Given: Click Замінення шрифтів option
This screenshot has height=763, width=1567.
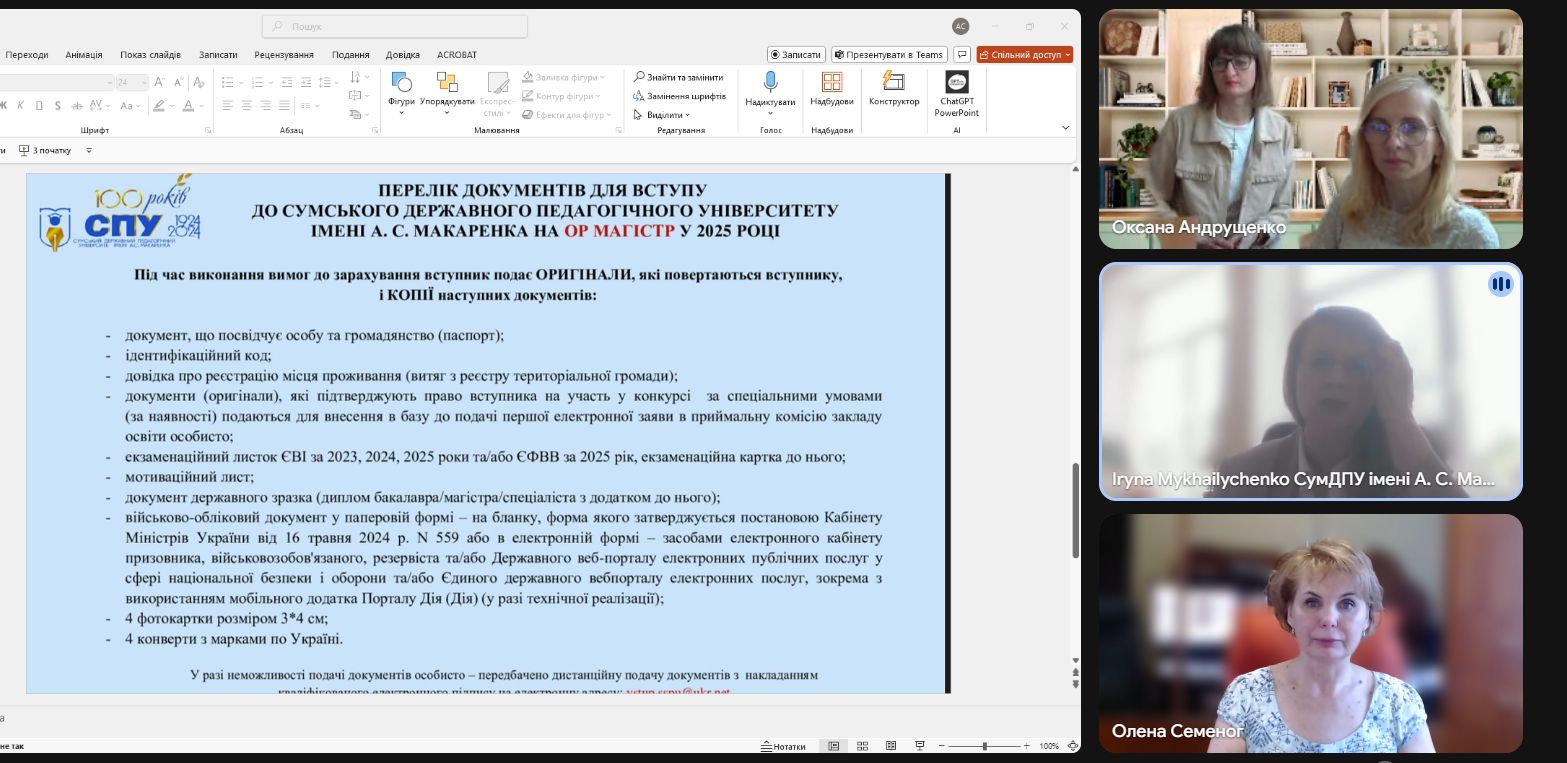Looking at the screenshot, I should pyautogui.click(x=679, y=96).
